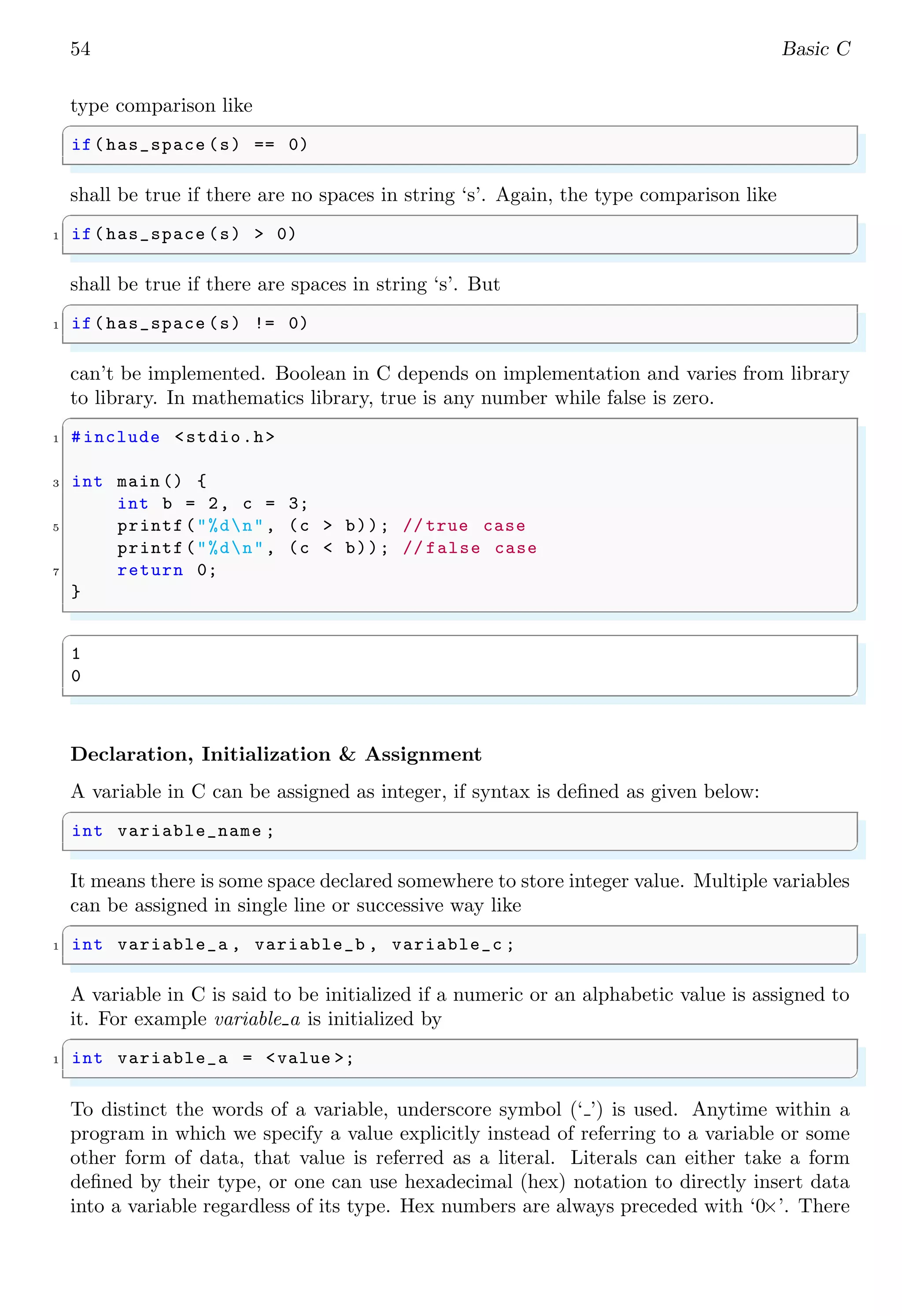Click the output value '1'

(x=76, y=654)
